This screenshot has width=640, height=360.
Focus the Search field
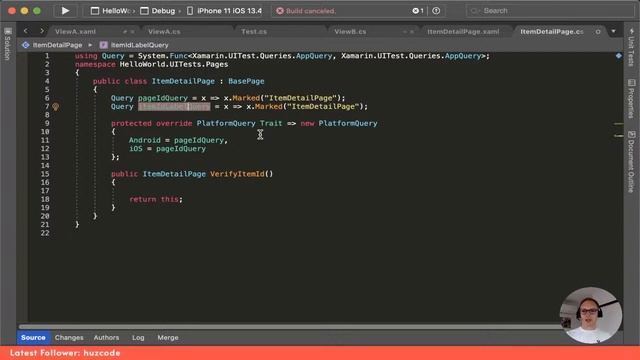550,11
